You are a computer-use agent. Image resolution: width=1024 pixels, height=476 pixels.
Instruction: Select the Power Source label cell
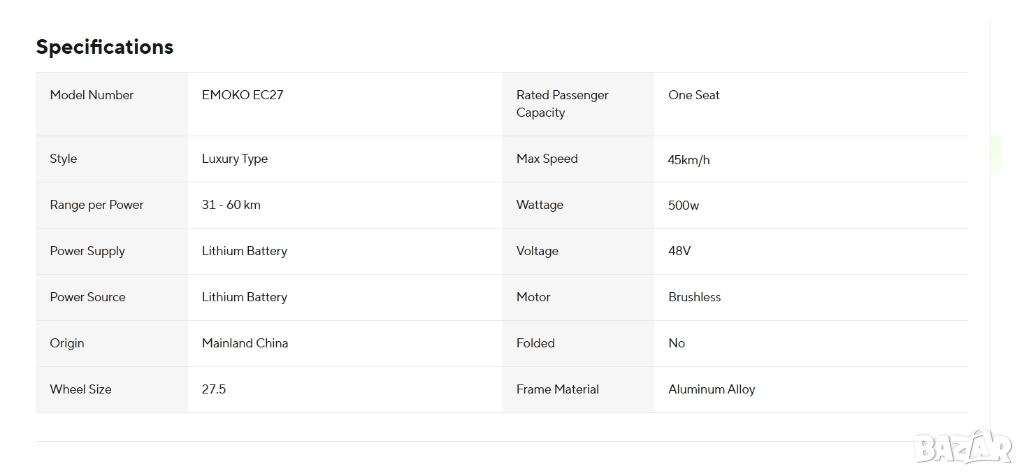88,297
